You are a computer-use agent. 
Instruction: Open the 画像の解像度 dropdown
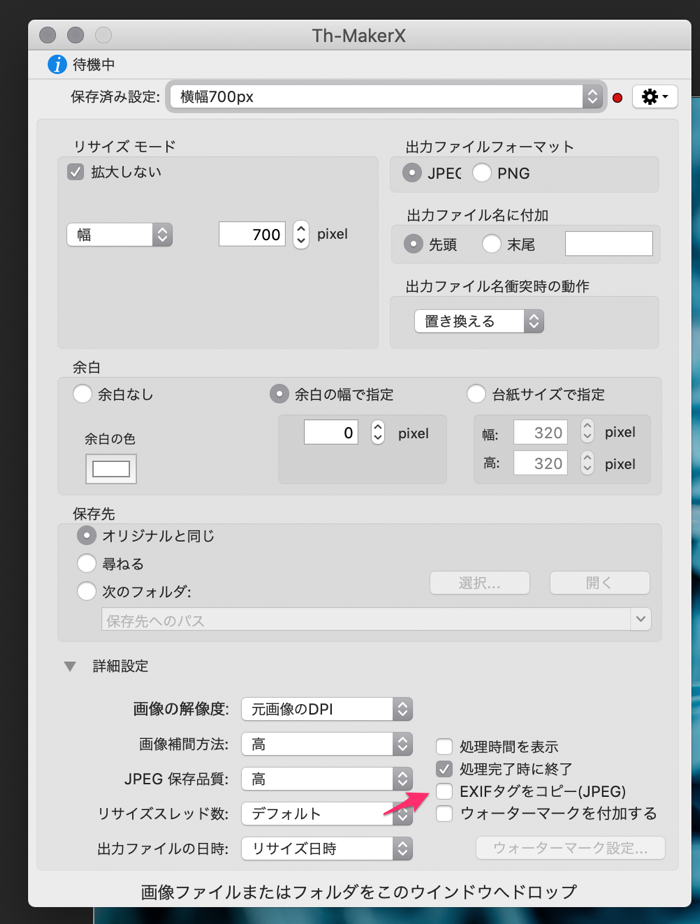click(x=326, y=709)
